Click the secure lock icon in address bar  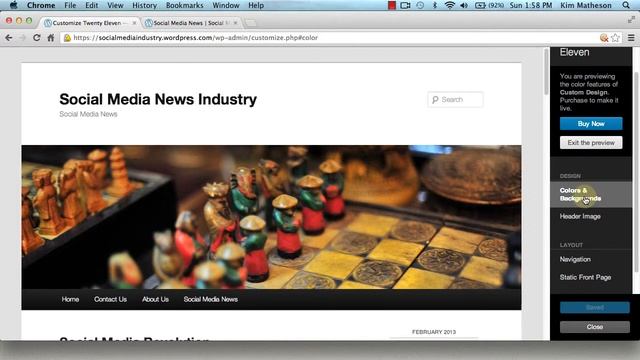tap(67, 38)
